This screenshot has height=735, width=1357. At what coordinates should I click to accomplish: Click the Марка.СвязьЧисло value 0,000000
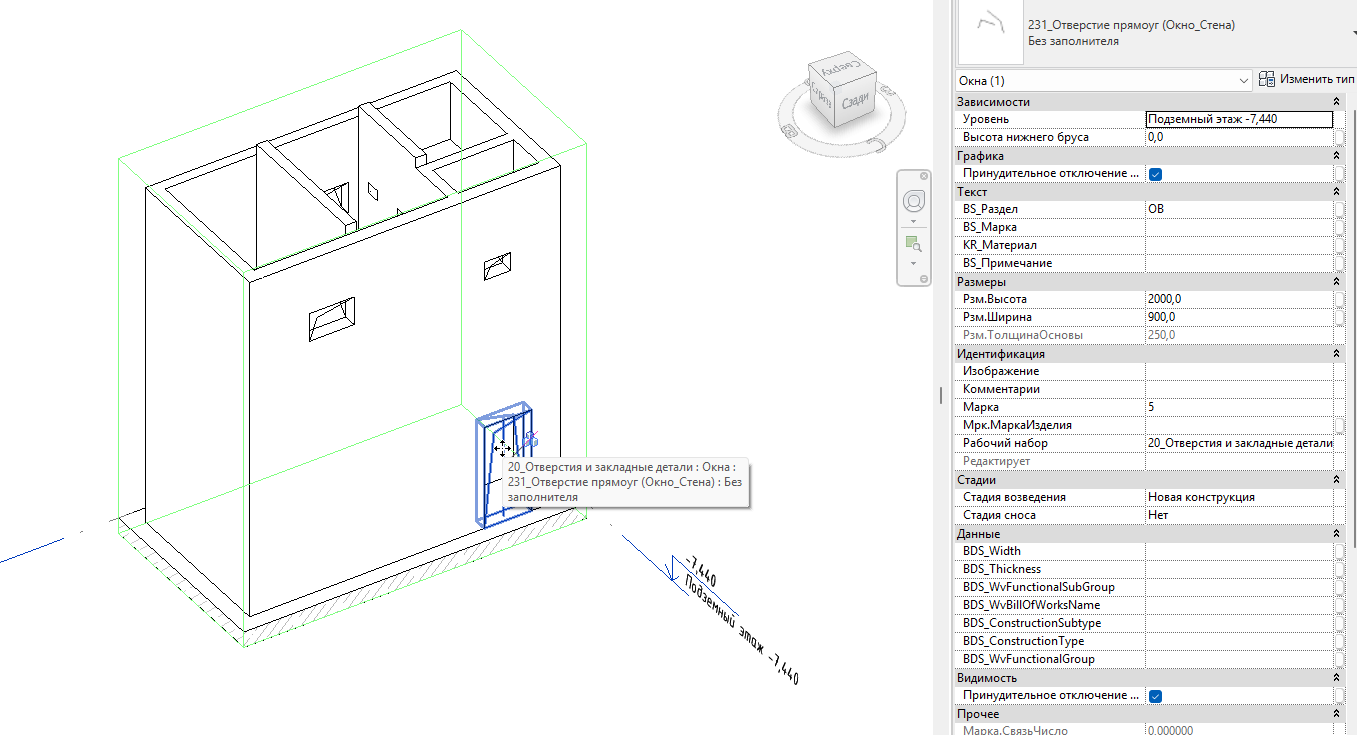1239,730
